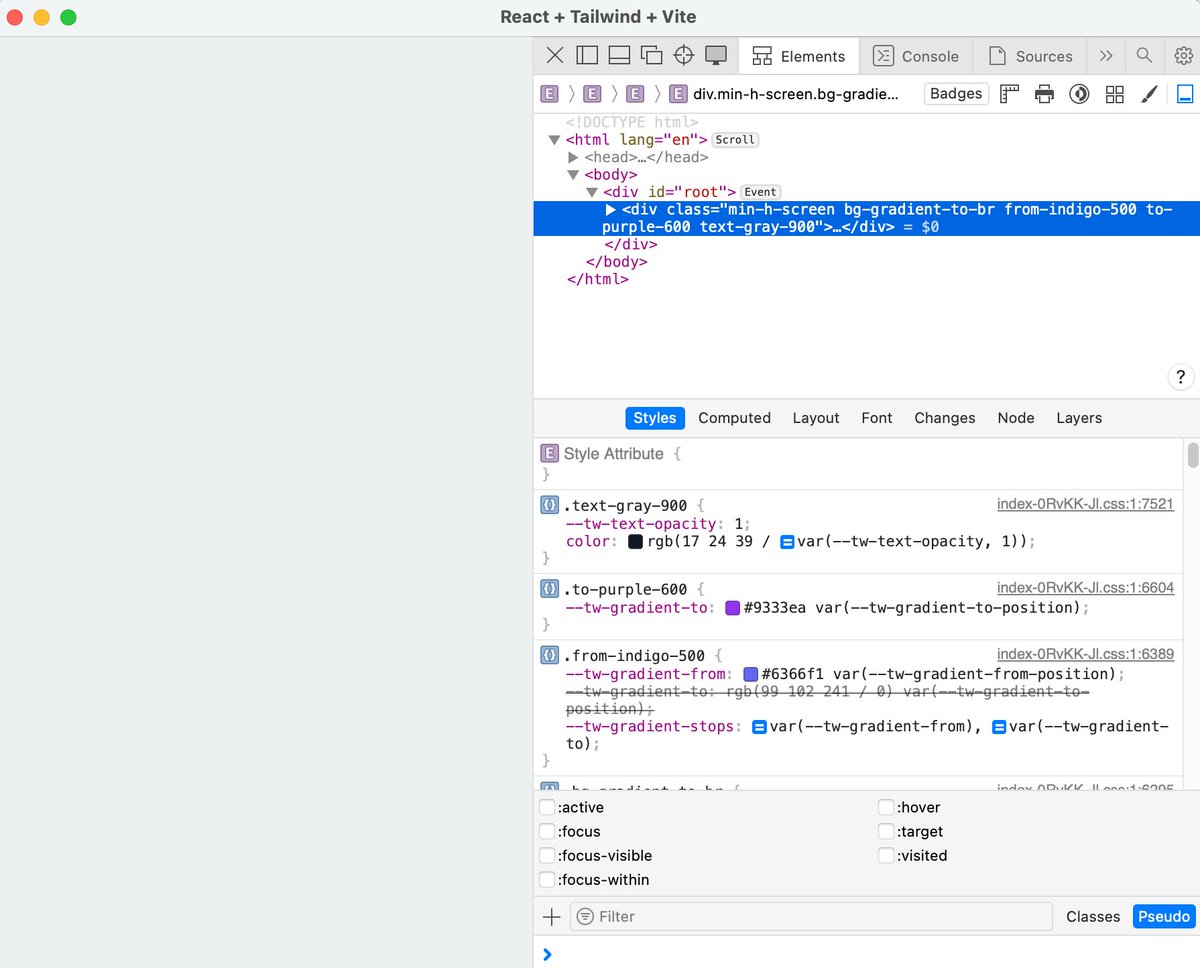Open the Layers sidebar tab
The height and width of the screenshot is (968, 1200).
tap(1079, 418)
